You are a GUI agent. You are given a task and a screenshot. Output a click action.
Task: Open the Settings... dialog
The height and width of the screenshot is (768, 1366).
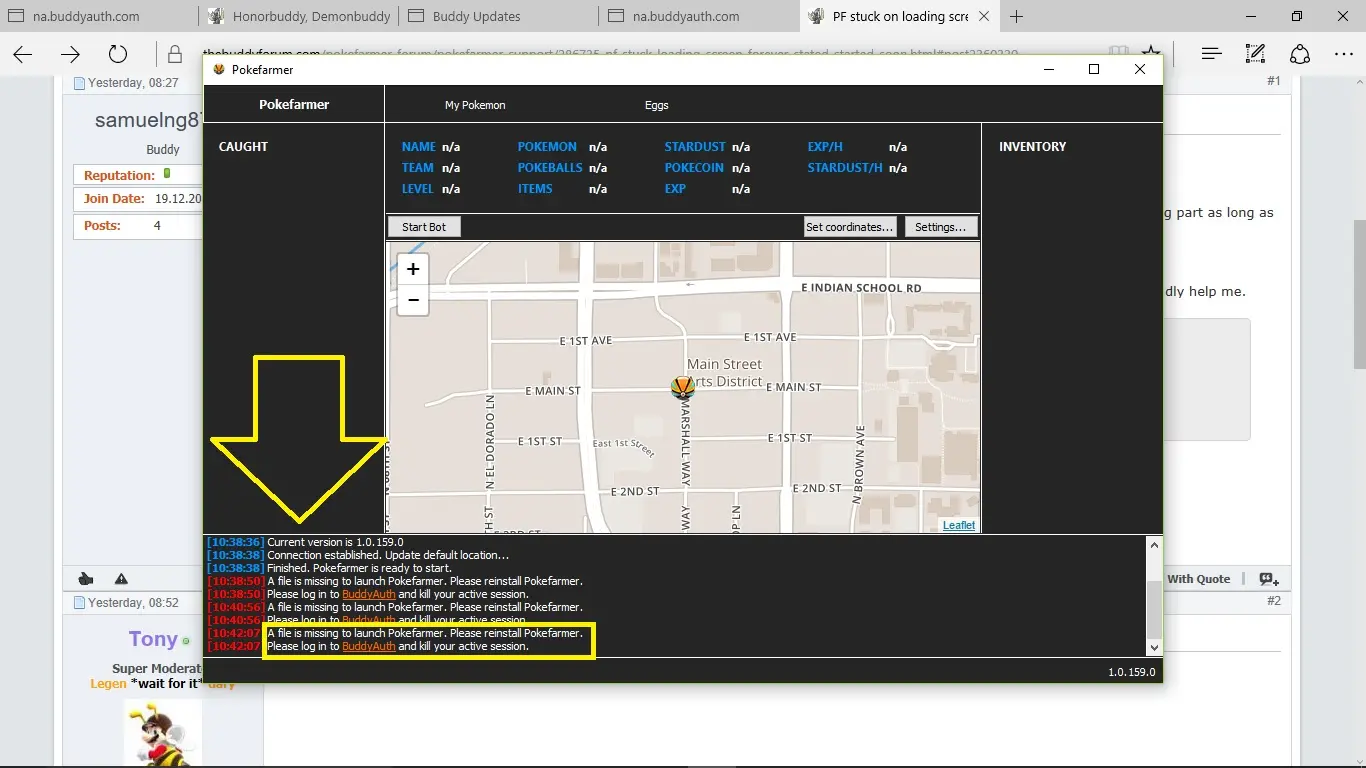click(x=940, y=227)
